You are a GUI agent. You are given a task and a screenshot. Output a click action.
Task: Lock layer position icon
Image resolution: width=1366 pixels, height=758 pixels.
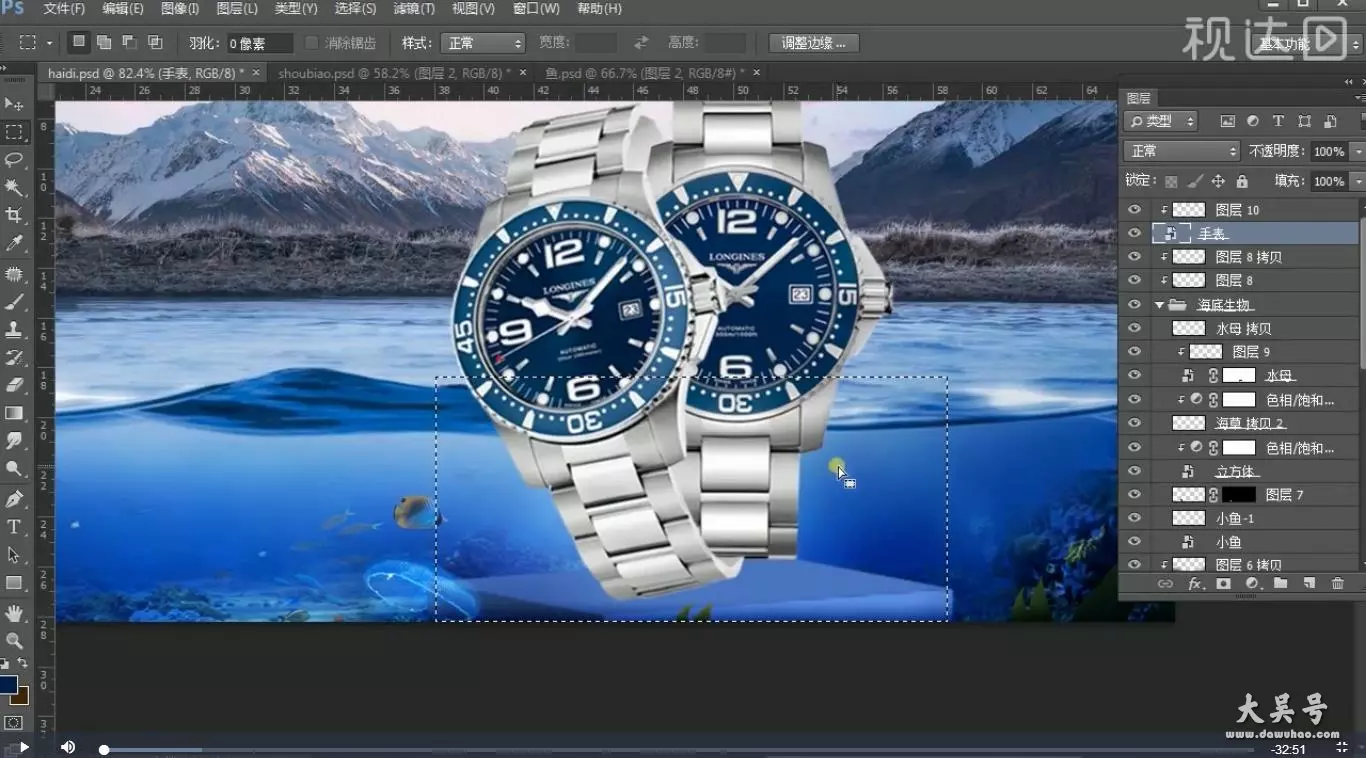click(x=1218, y=181)
